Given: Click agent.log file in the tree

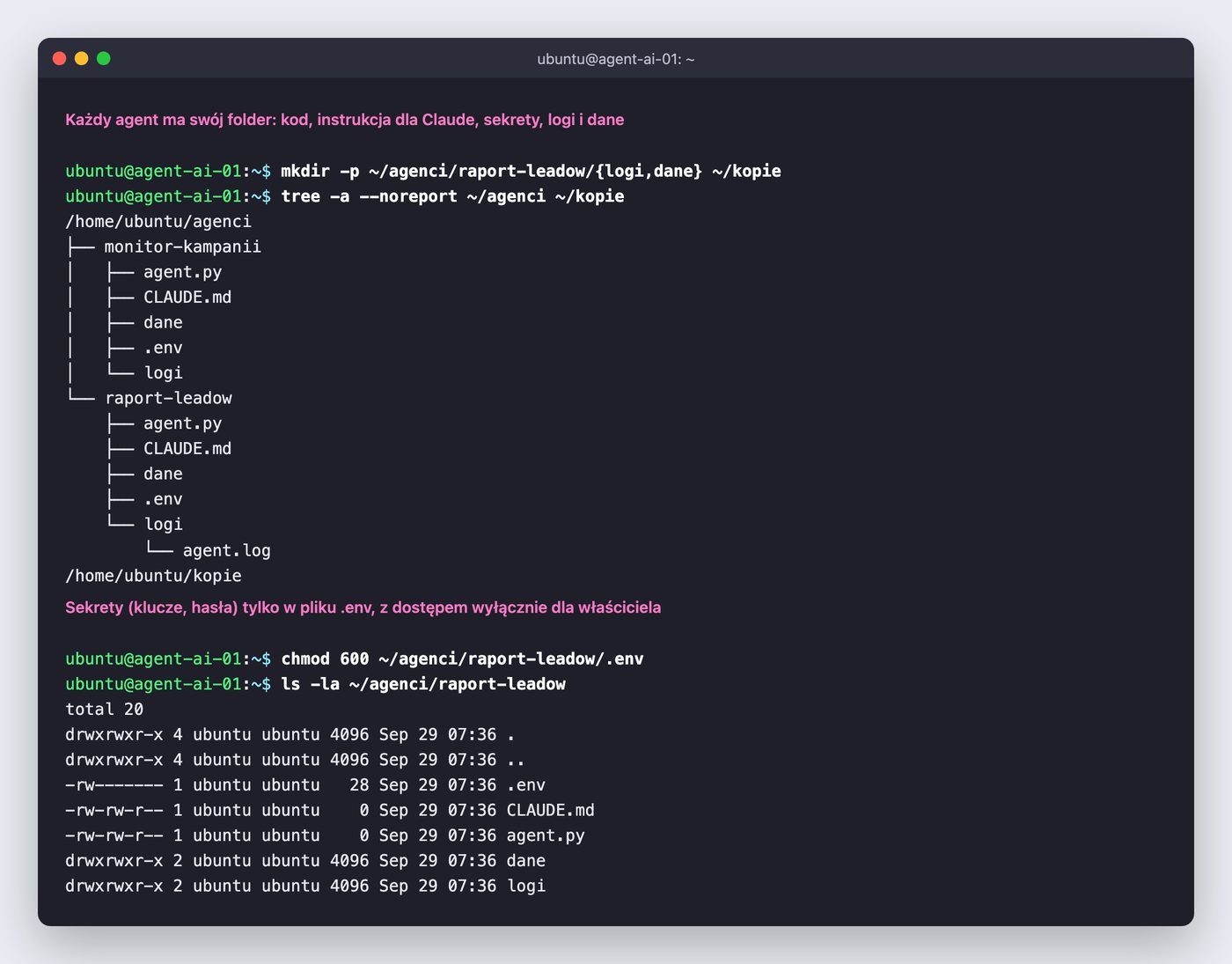Looking at the screenshot, I should click(227, 550).
